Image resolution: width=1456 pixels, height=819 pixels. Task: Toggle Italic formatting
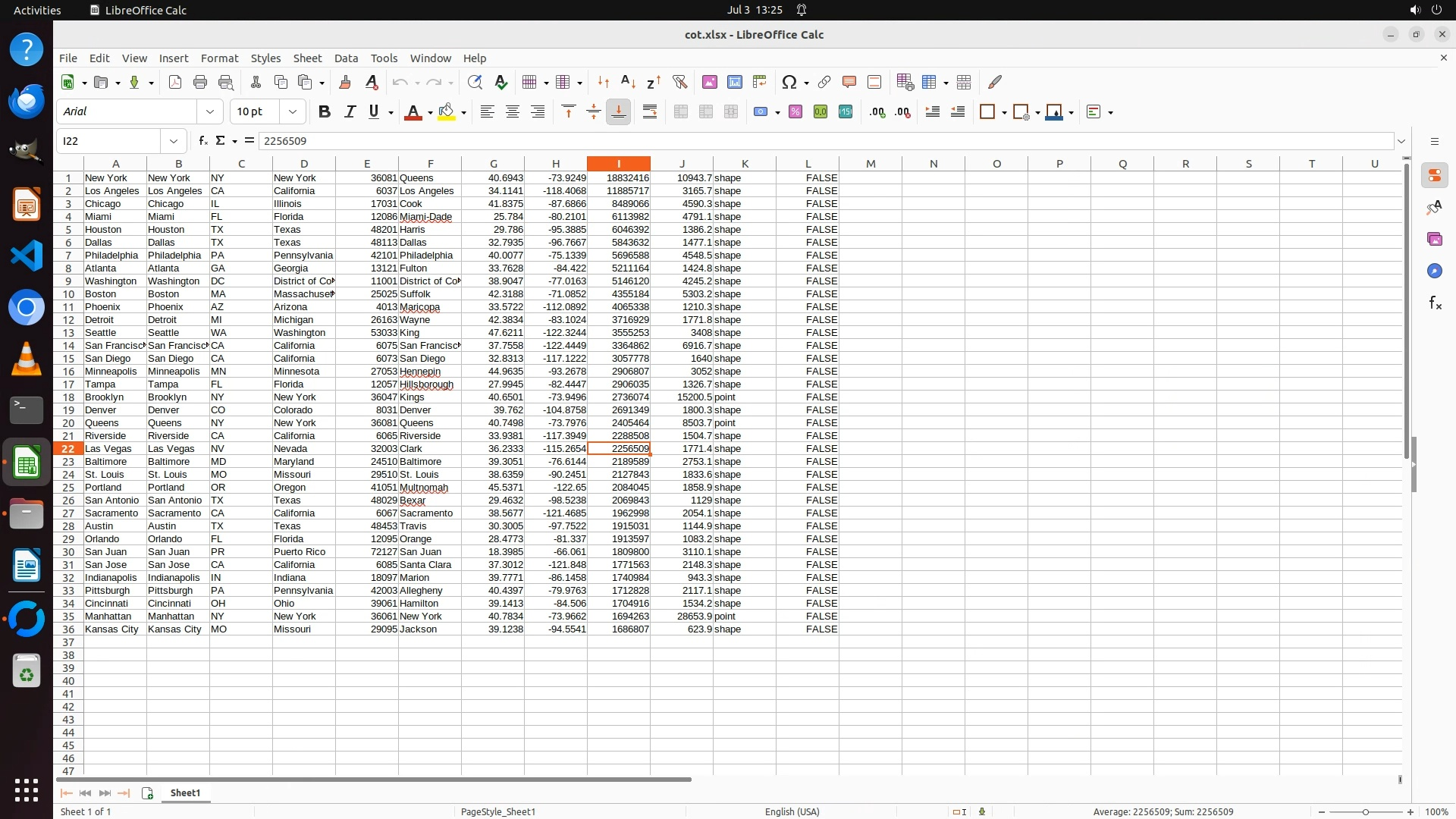(x=350, y=112)
